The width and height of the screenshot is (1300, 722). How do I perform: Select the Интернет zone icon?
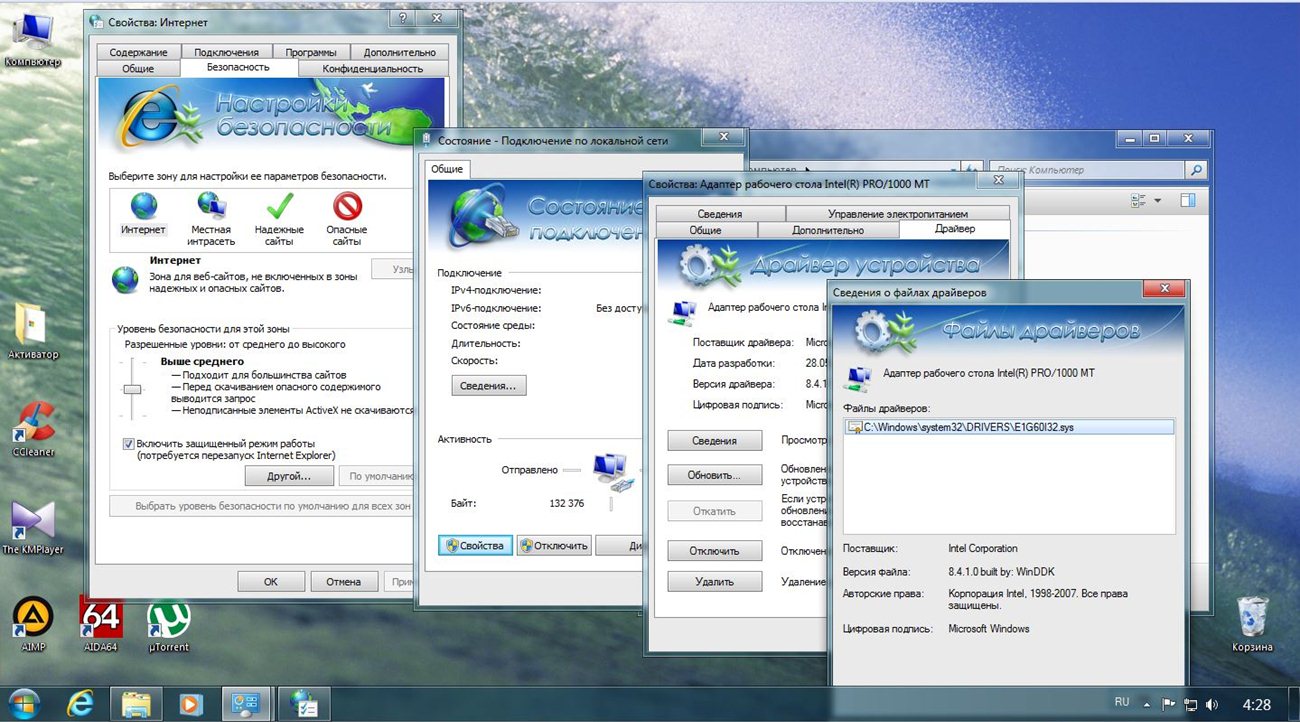pos(144,206)
